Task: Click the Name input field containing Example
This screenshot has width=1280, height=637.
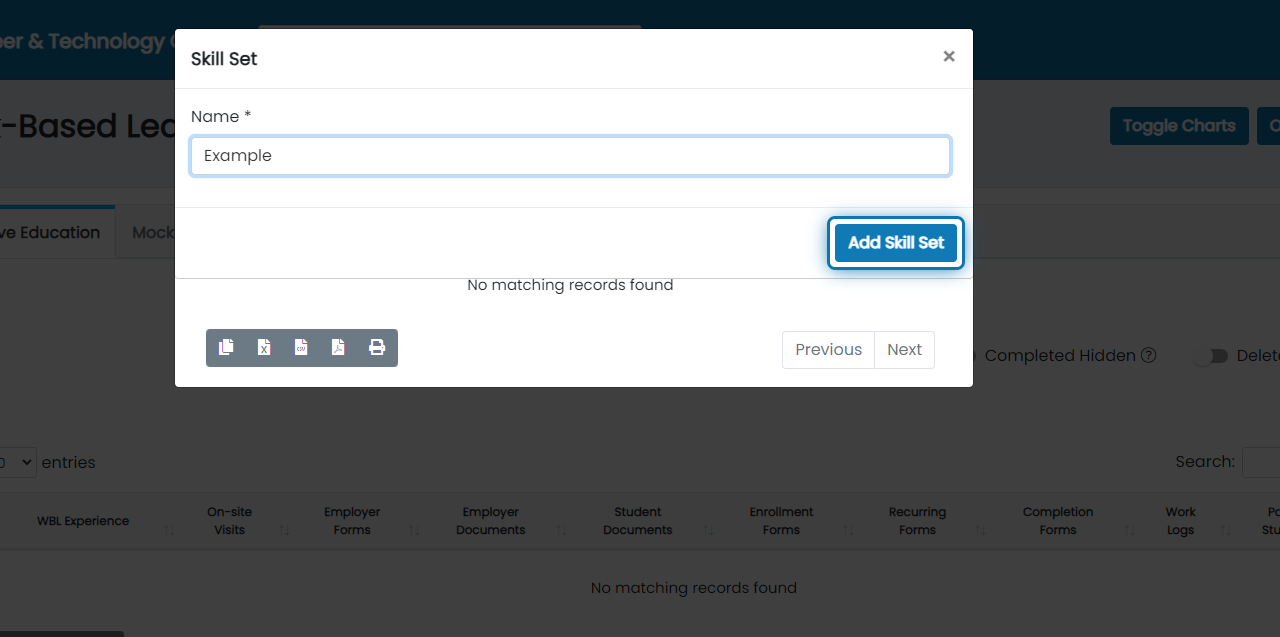Action: (x=570, y=156)
